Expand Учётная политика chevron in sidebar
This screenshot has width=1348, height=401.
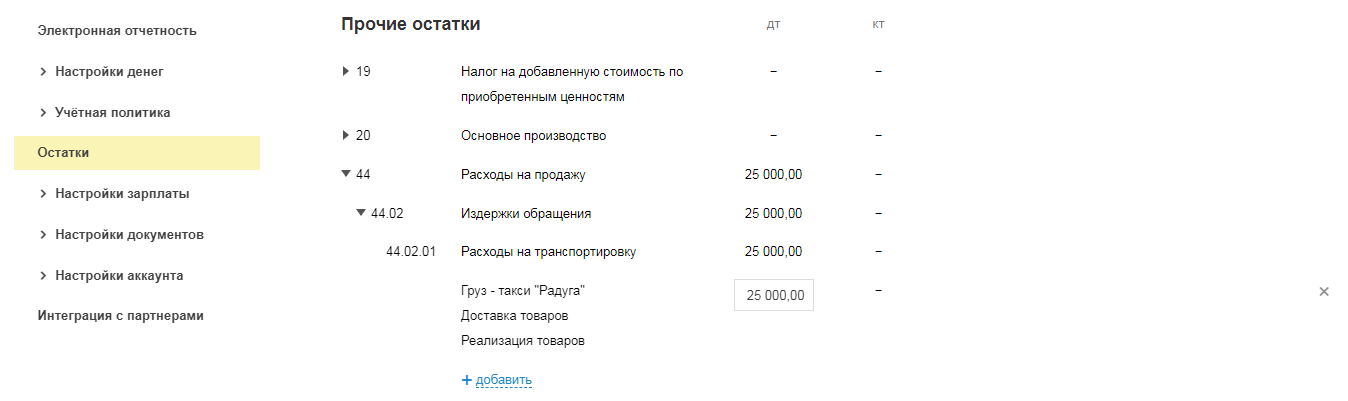point(43,113)
